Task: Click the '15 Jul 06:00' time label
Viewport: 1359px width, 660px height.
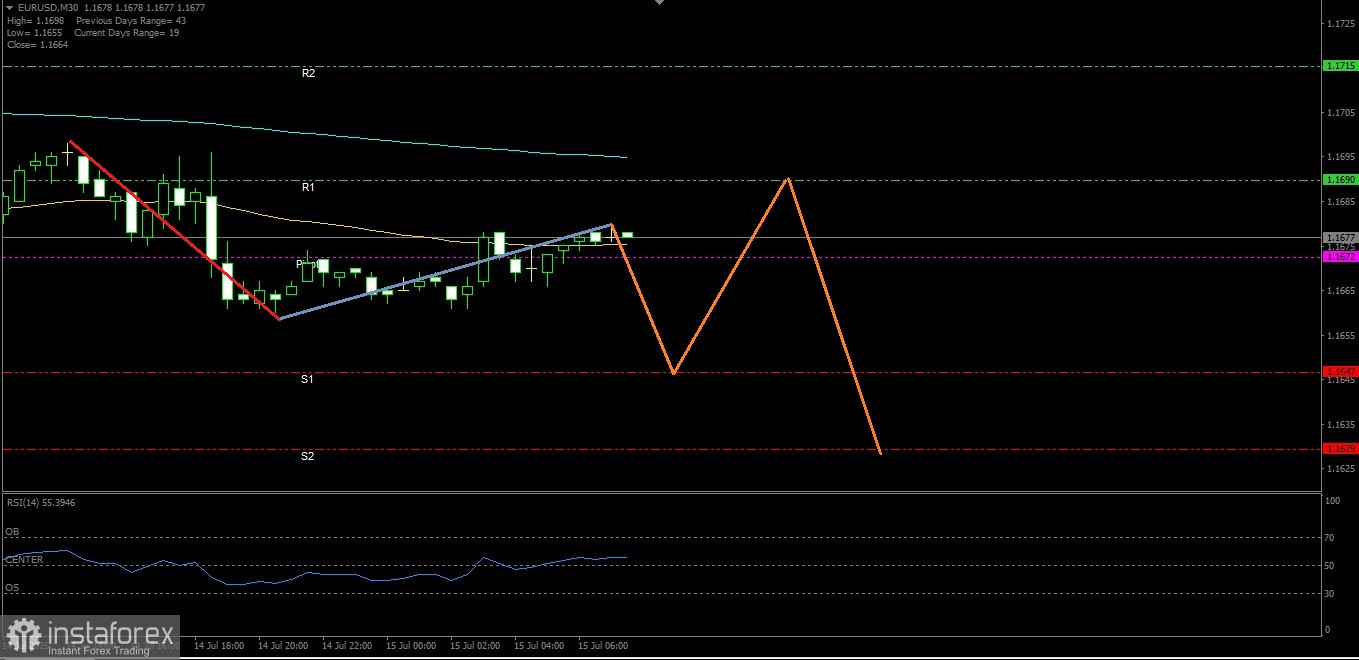Action: coord(603,646)
